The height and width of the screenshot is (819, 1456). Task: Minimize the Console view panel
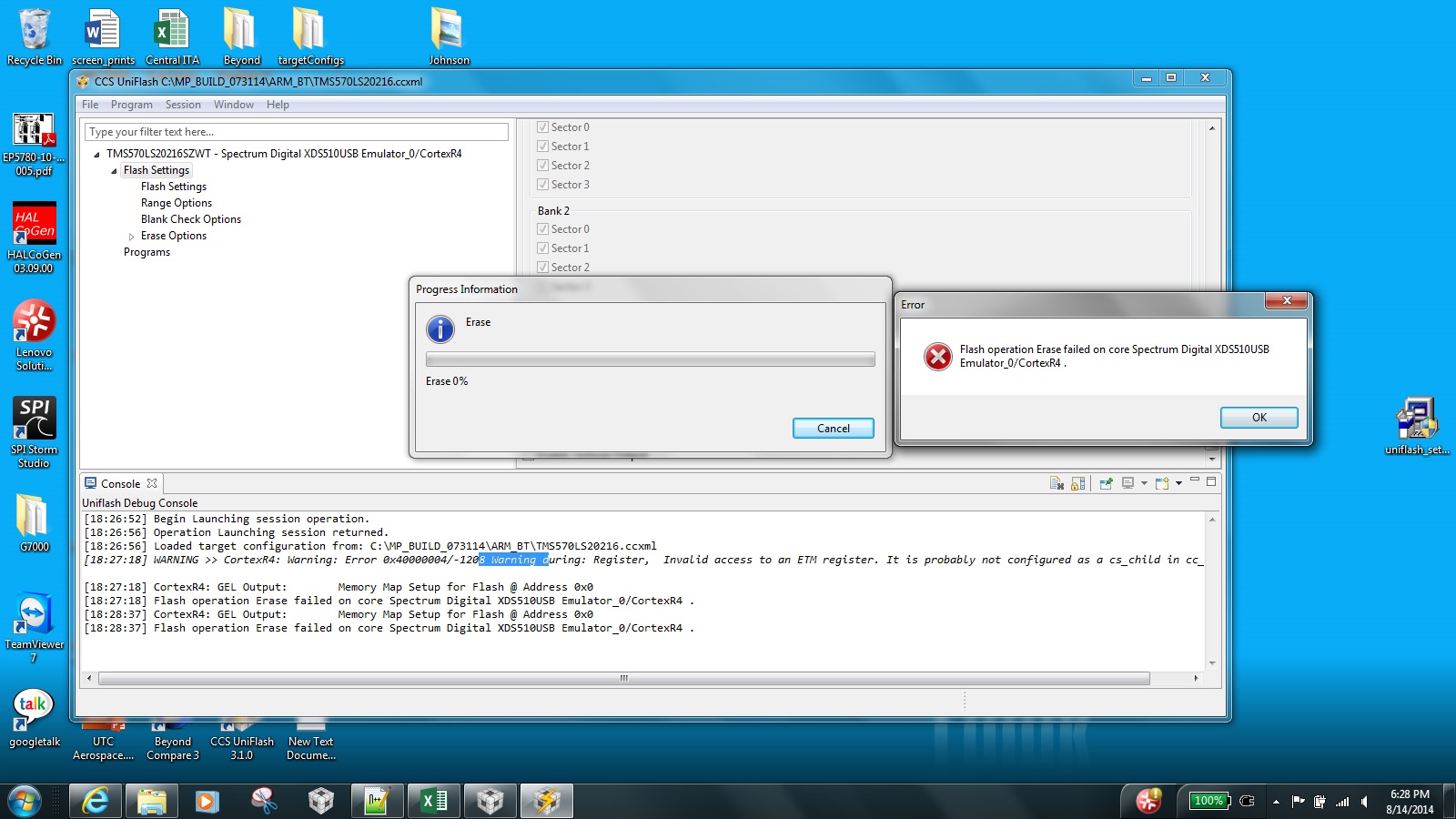[1195, 480]
